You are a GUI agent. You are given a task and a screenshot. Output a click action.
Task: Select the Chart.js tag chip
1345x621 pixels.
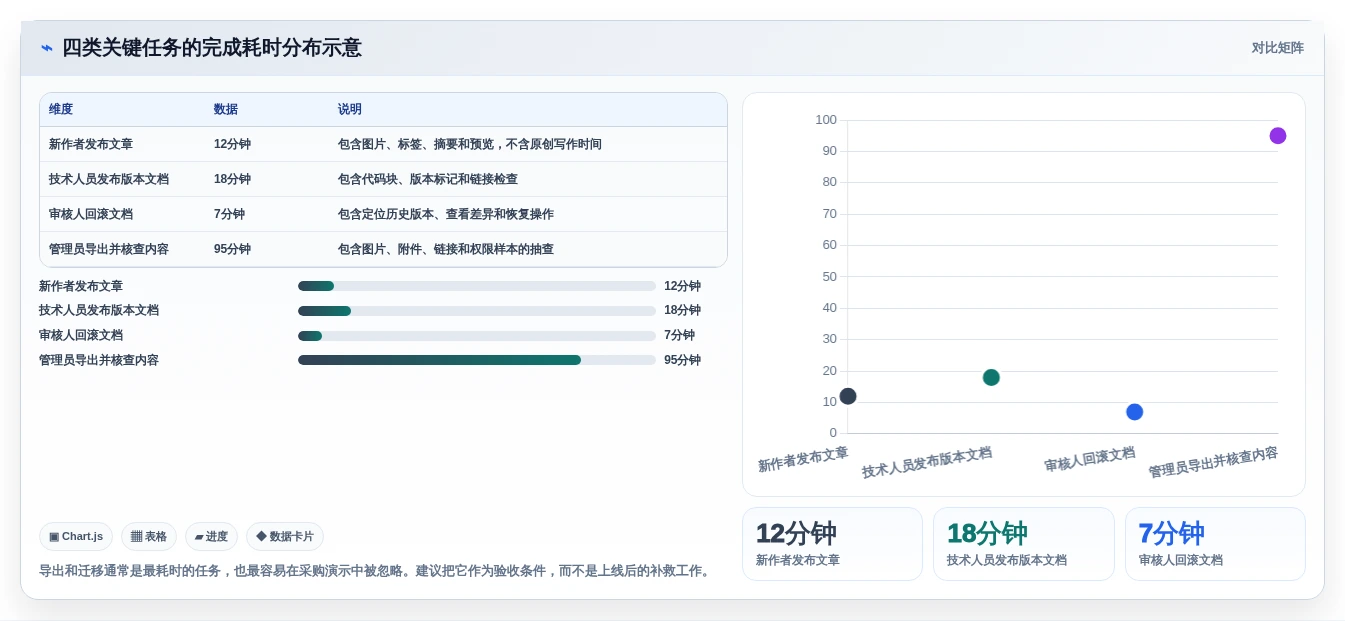[76, 537]
